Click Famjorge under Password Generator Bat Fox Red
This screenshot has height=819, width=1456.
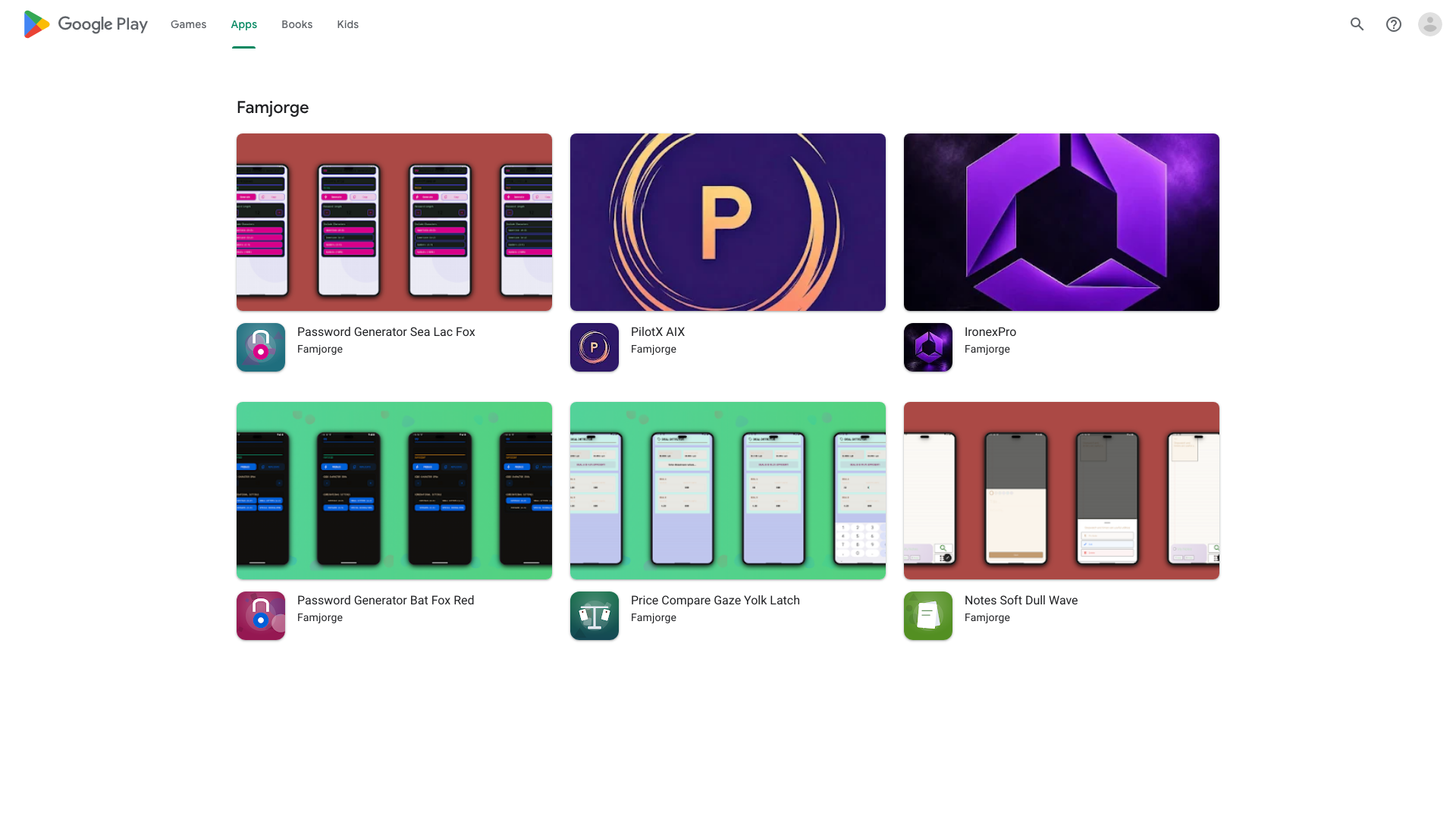(320, 618)
